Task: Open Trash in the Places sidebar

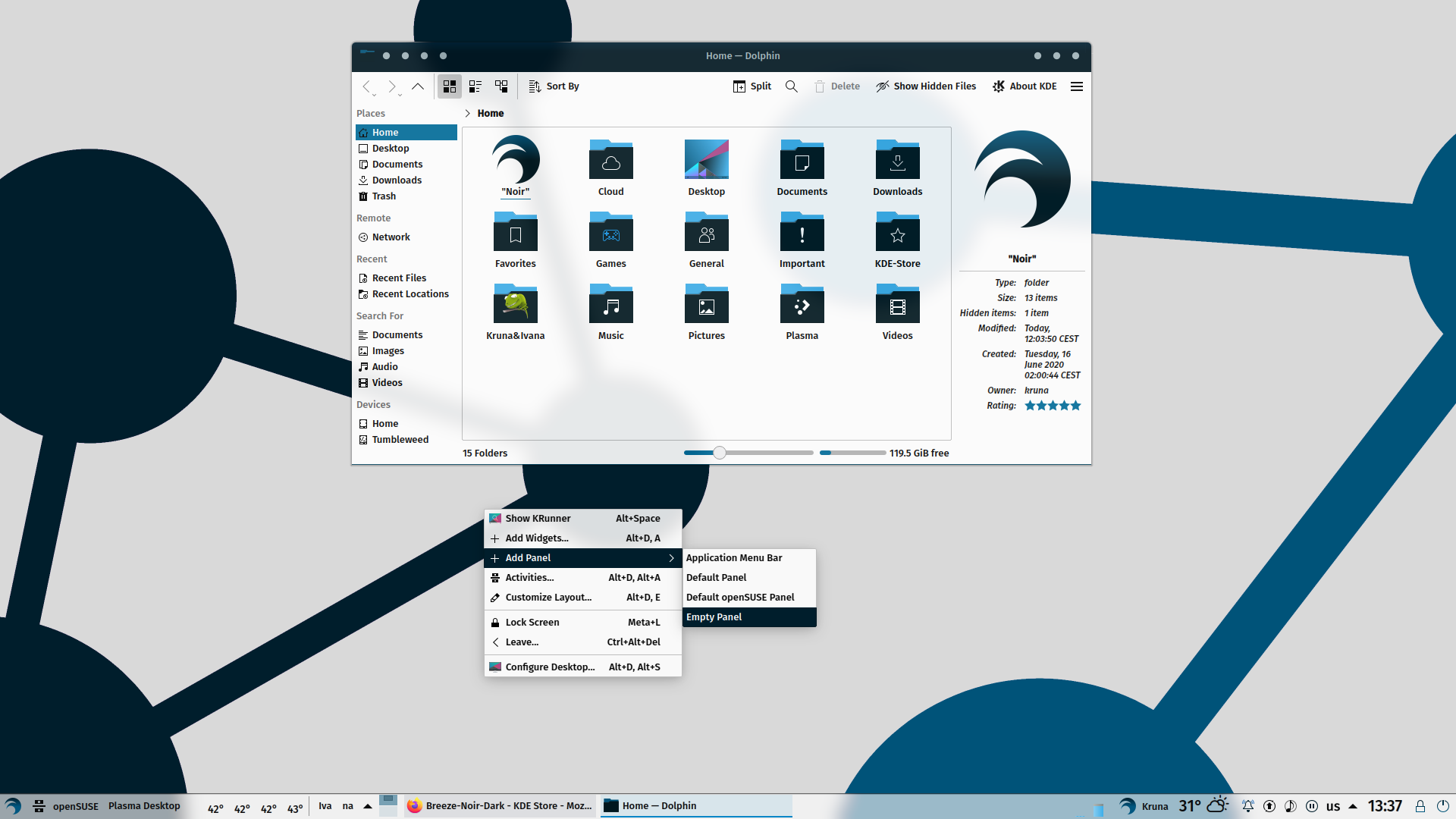Action: click(x=406, y=196)
